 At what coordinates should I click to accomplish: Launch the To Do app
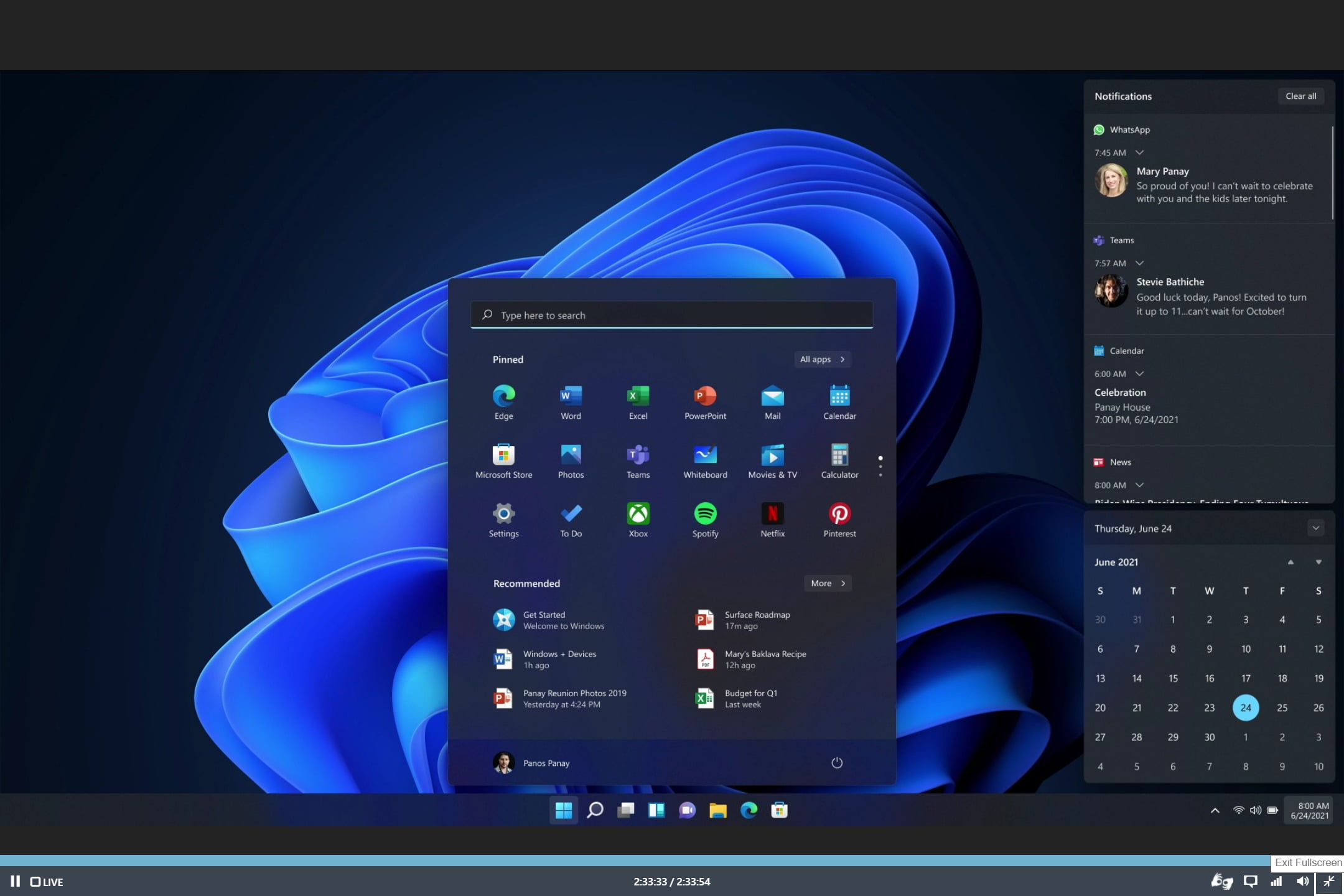click(x=571, y=520)
